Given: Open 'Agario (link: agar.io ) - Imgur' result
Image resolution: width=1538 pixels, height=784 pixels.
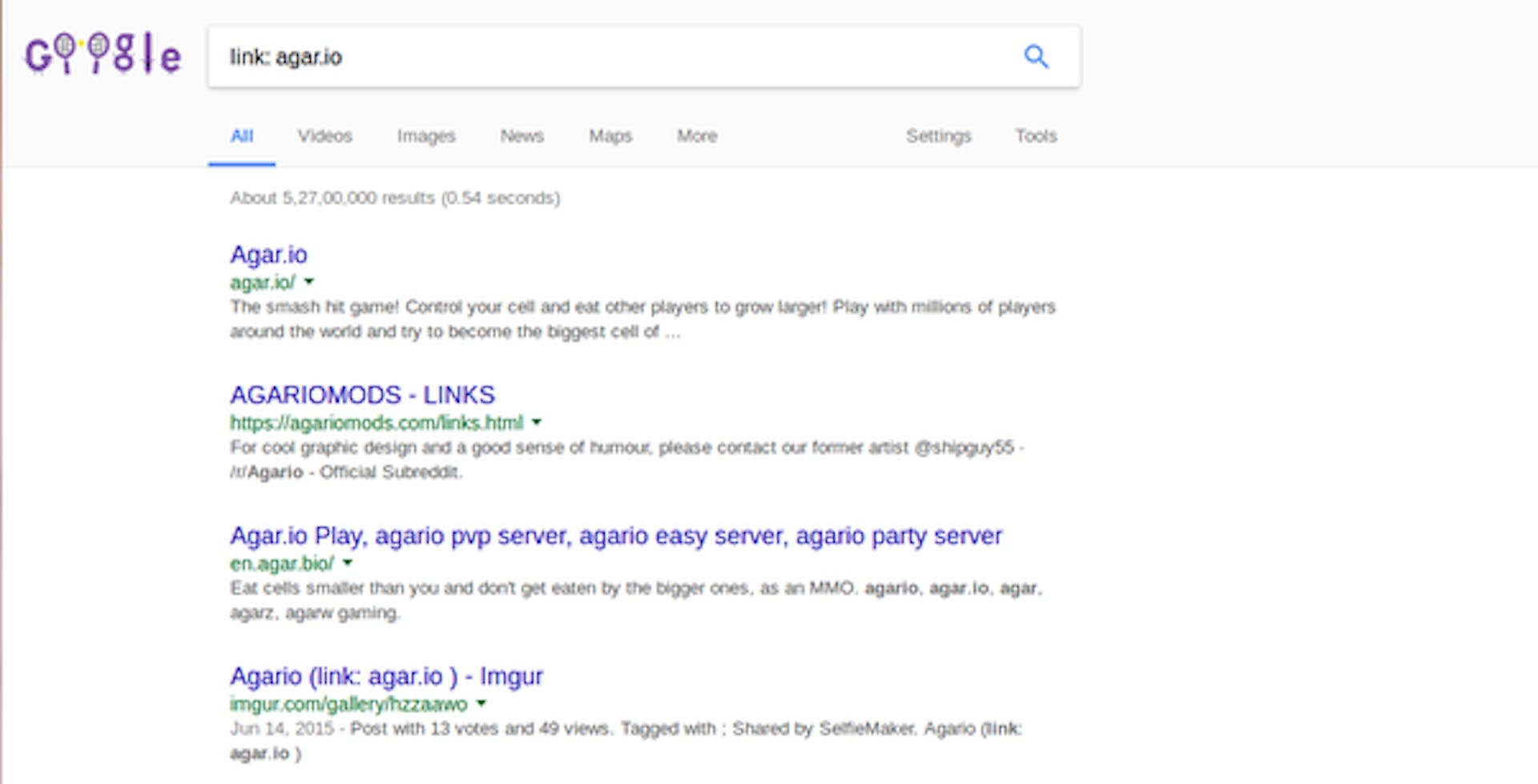Looking at the screenshot, I should tap(386, 677).
